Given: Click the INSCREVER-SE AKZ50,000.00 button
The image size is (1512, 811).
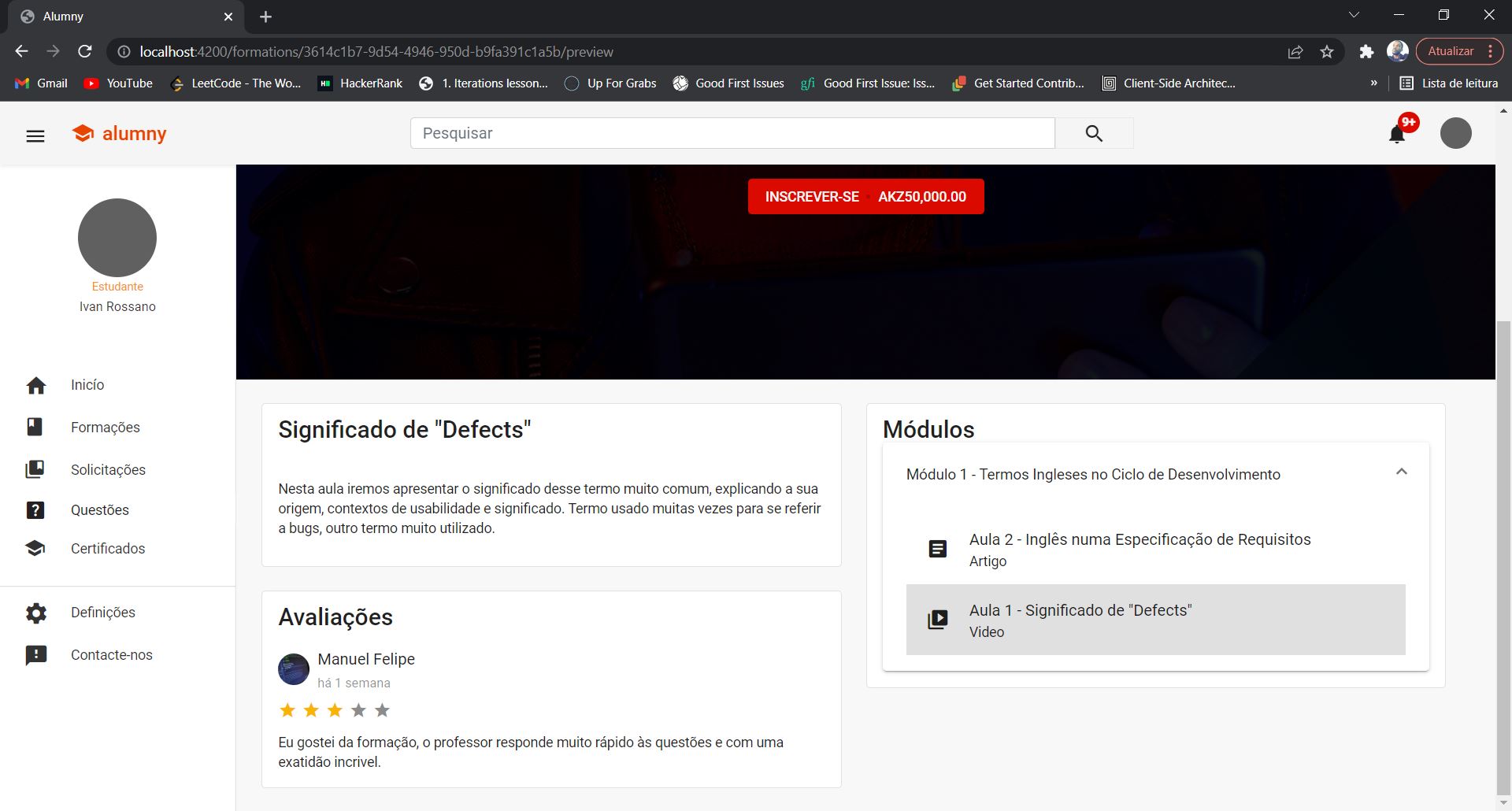Looking at the screenshot, I should pyautogui.click(x=865, y=197).
